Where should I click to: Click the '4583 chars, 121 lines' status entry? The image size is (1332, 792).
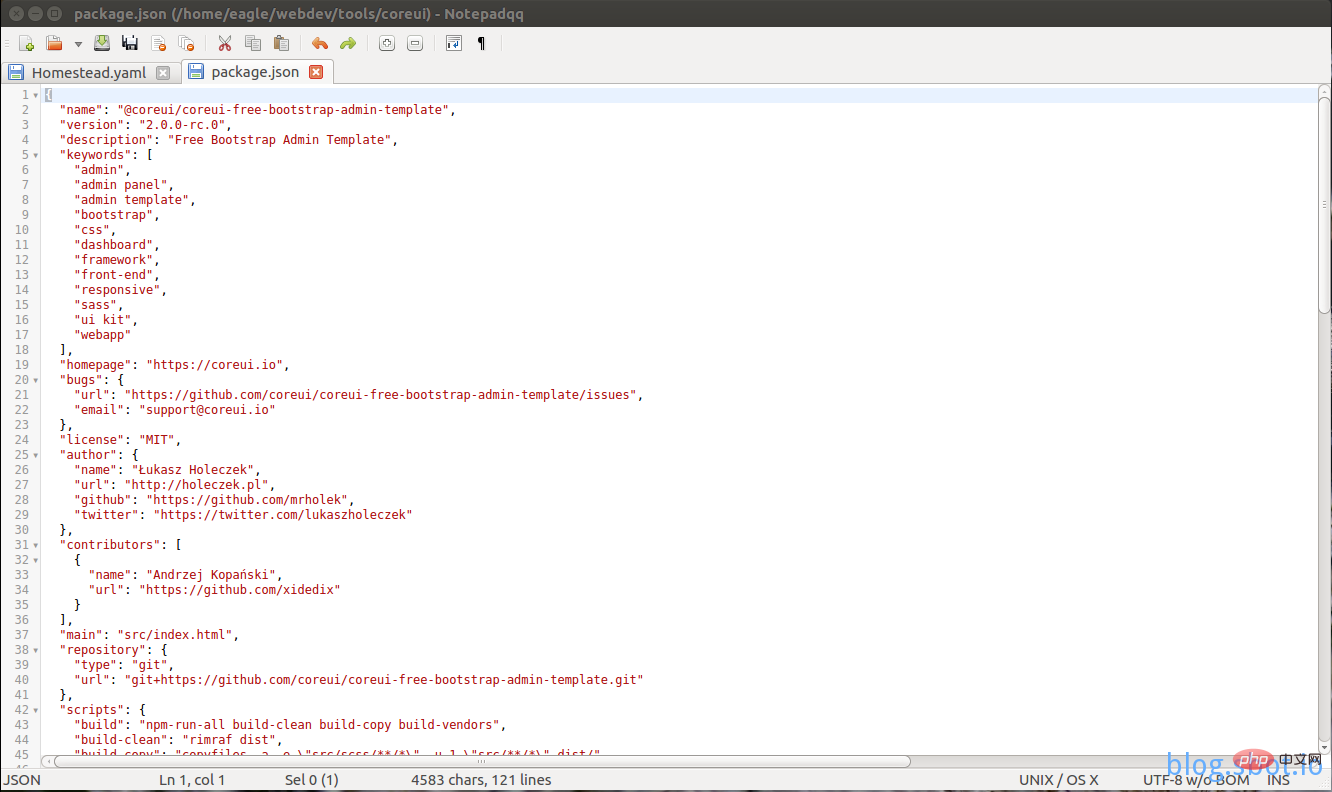pyautogui.click(x=481, y=780)
